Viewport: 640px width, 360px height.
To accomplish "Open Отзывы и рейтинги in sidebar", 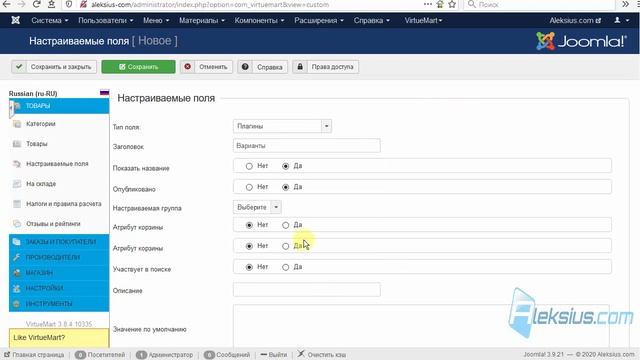I will [x=53, y=224].
